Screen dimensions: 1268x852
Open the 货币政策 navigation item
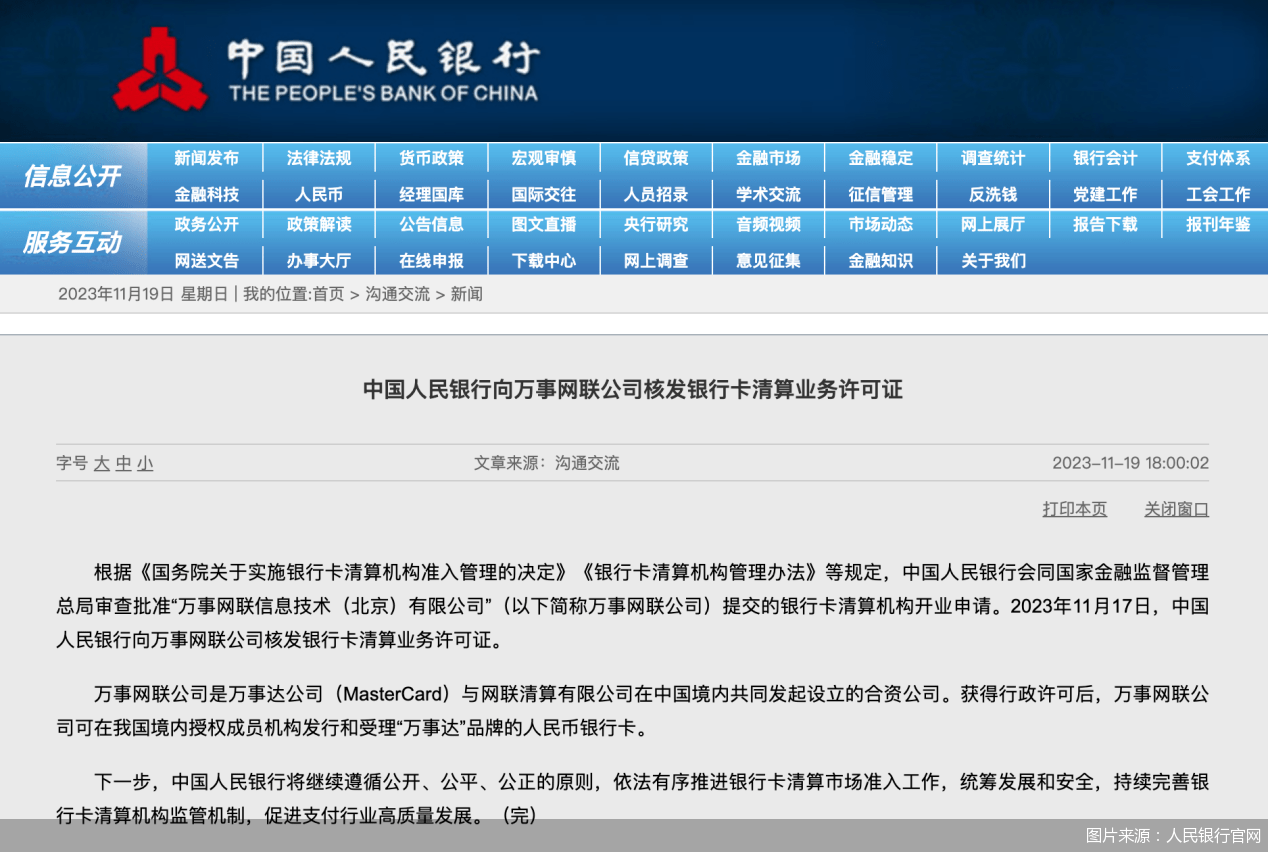431,158
